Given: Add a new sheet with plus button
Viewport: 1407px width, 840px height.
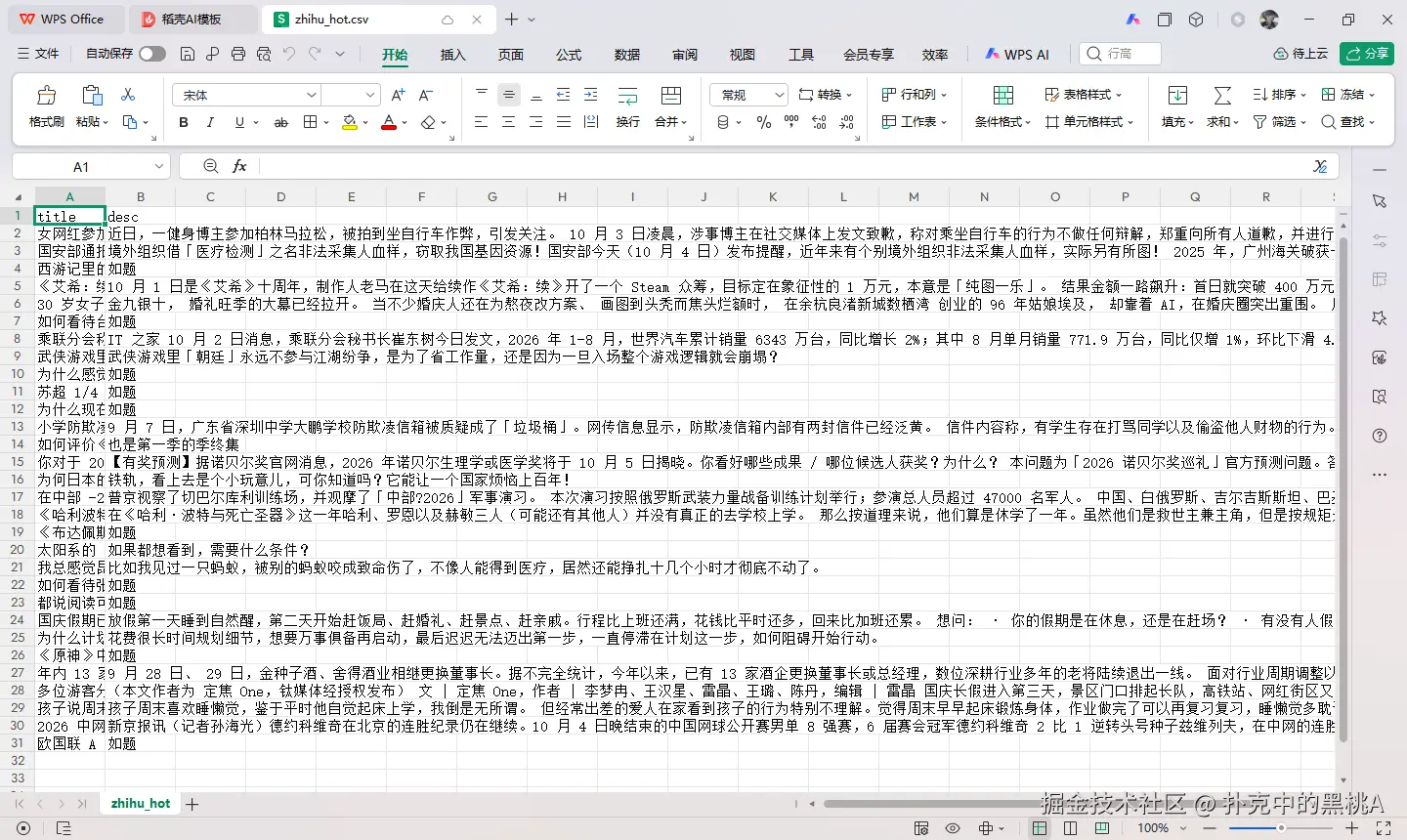Looking at the screenshot, I should pyautogui.click(x=192, y=804).
